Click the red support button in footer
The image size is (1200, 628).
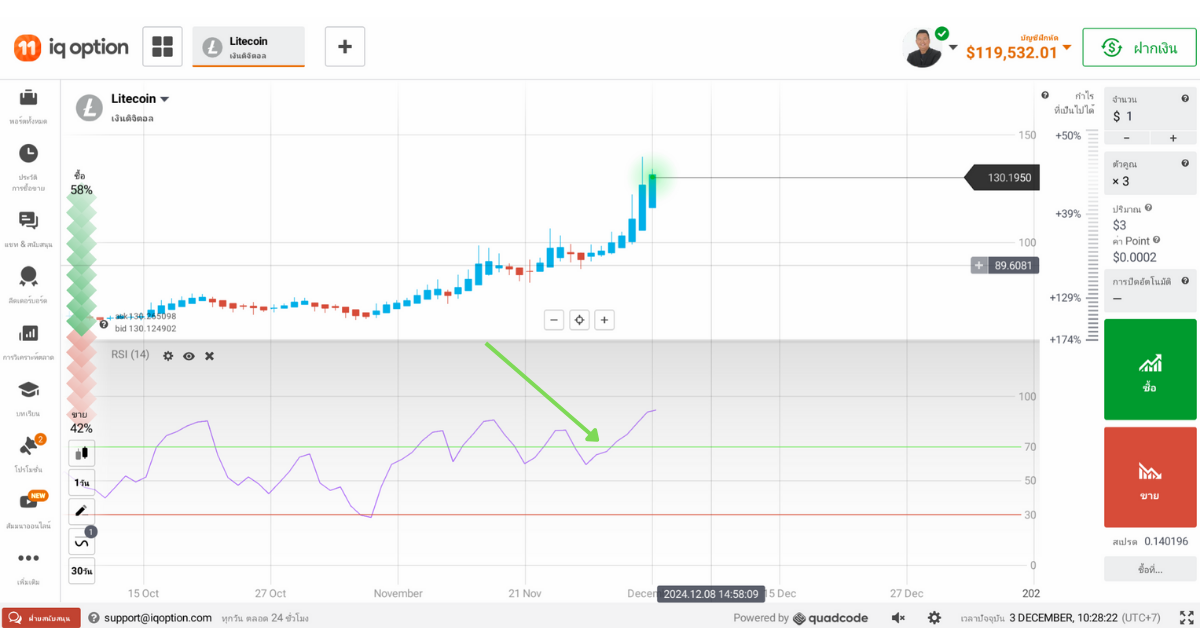coord(41,618)
